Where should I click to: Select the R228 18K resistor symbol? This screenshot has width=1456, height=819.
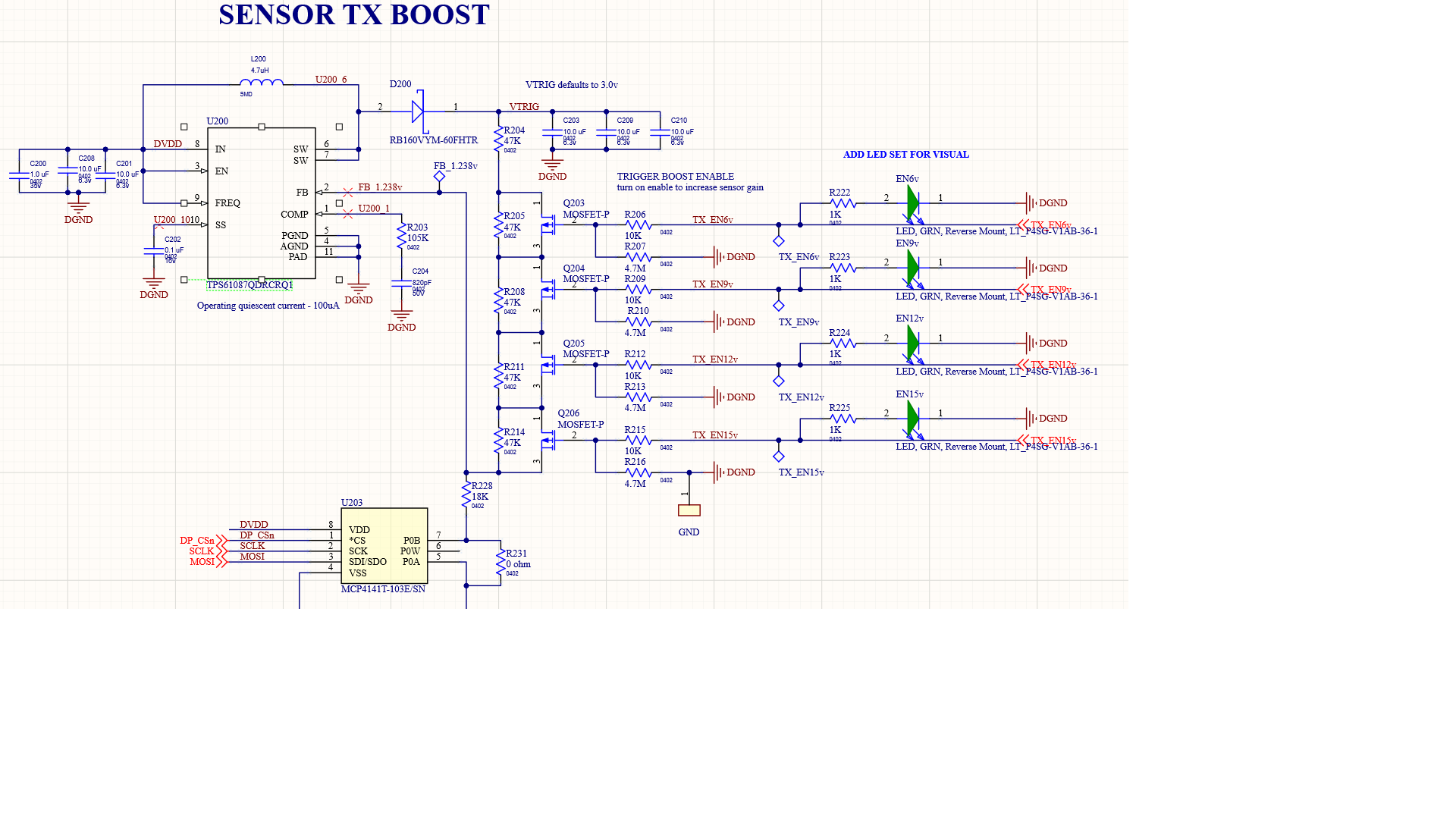(x=466, y=496)
